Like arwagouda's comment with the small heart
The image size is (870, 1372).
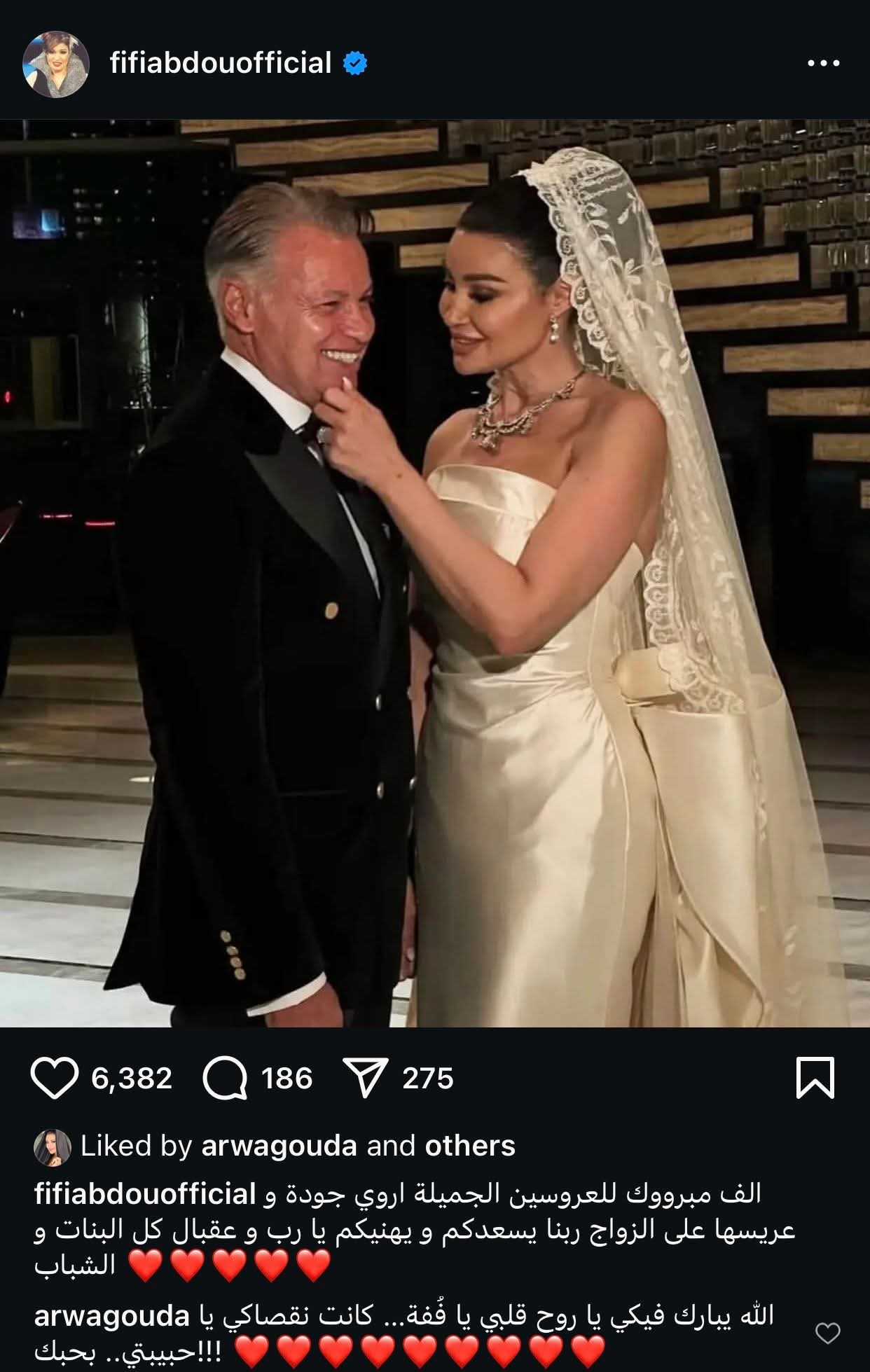(828, 1333)
